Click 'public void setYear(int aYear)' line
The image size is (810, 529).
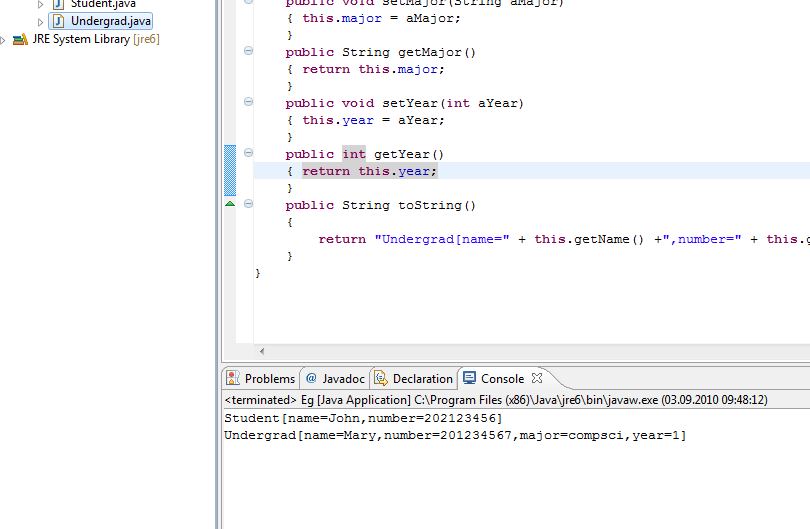(405, 103)
